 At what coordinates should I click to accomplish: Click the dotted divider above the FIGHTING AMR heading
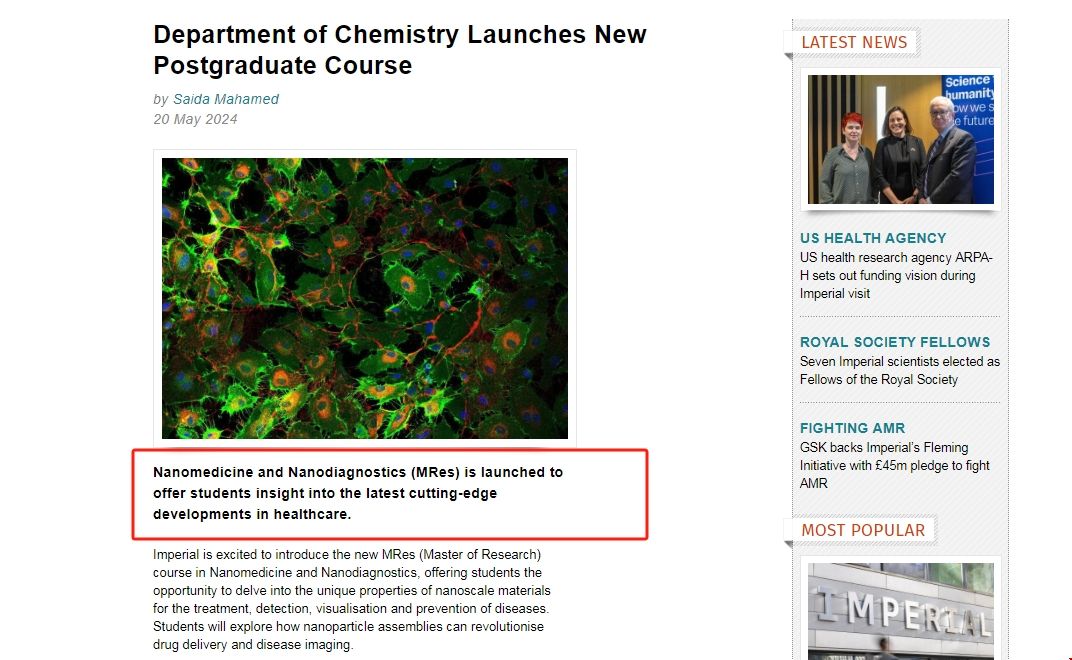coord(899,403)
